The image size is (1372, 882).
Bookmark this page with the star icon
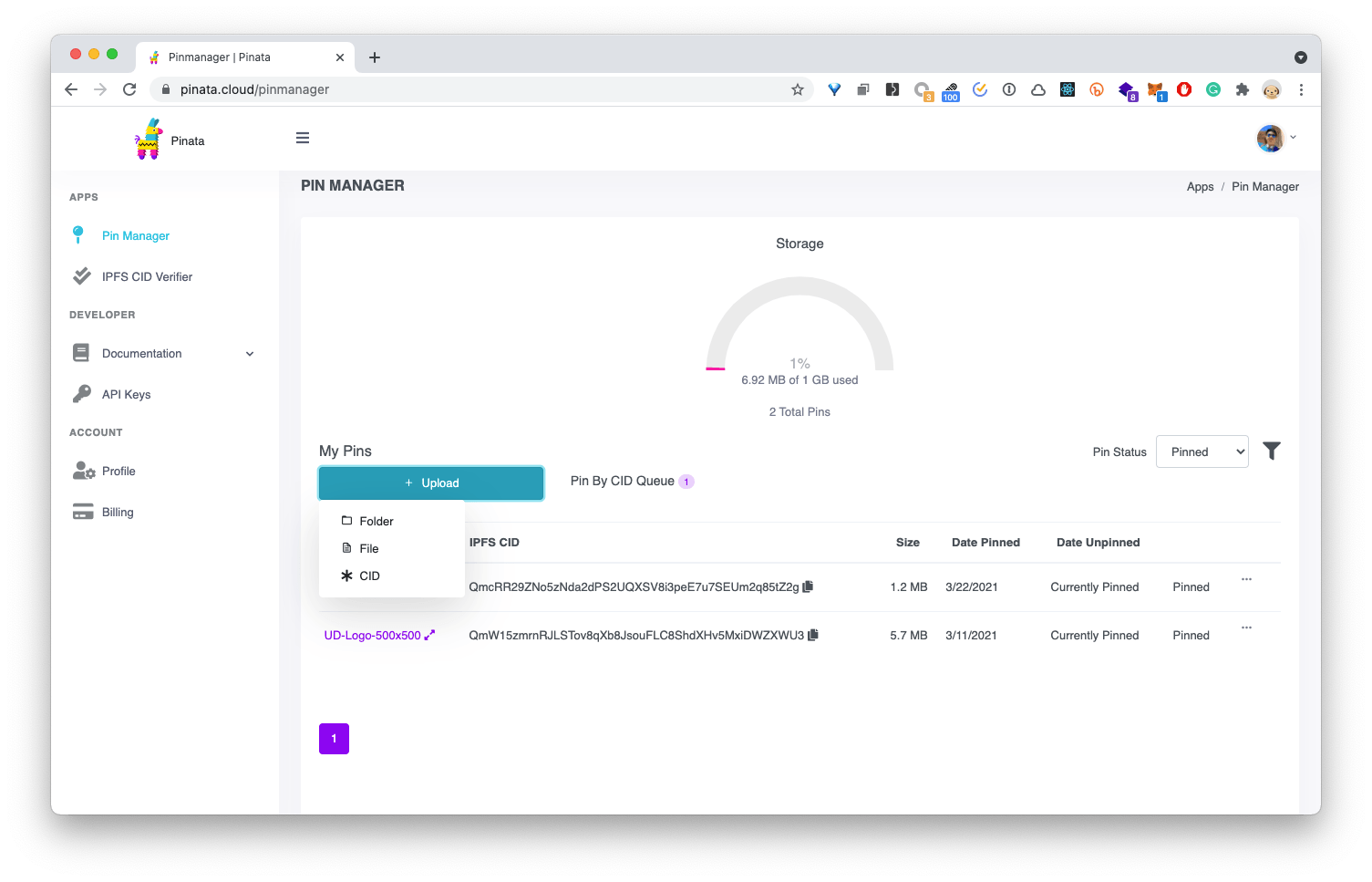pyautogui.click(x=798, y=89)
